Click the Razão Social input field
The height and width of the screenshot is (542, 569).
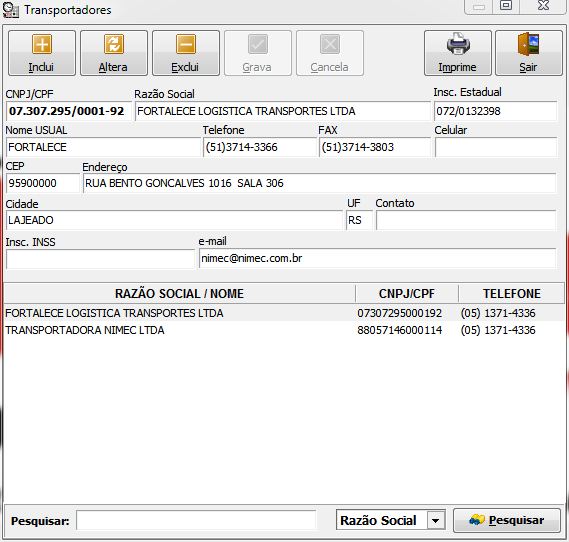pos(282,111)
